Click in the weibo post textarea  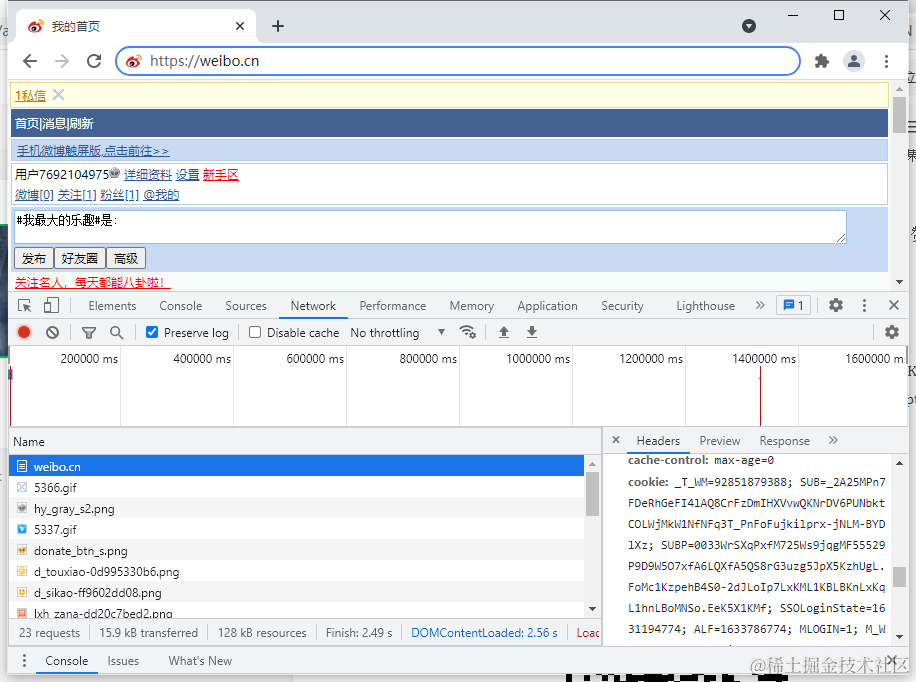(x=430, y=227)
